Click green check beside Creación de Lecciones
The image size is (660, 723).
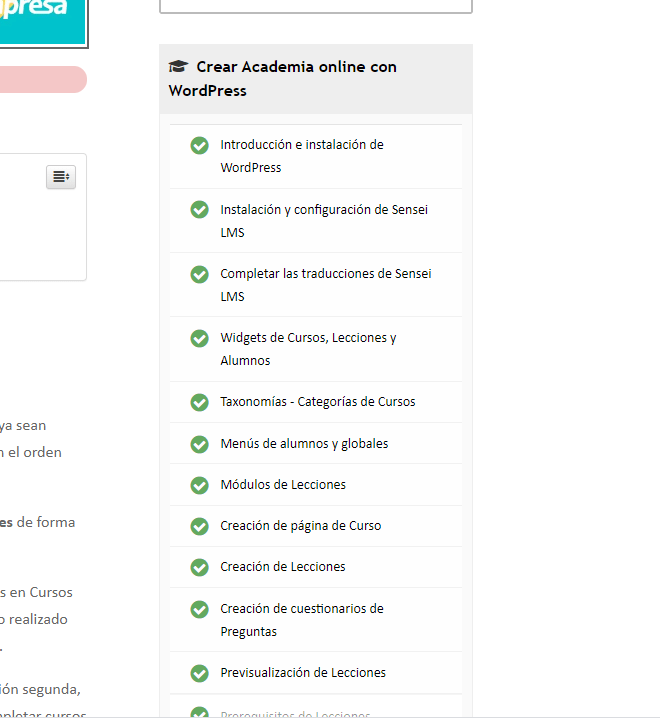pos(199,568)
